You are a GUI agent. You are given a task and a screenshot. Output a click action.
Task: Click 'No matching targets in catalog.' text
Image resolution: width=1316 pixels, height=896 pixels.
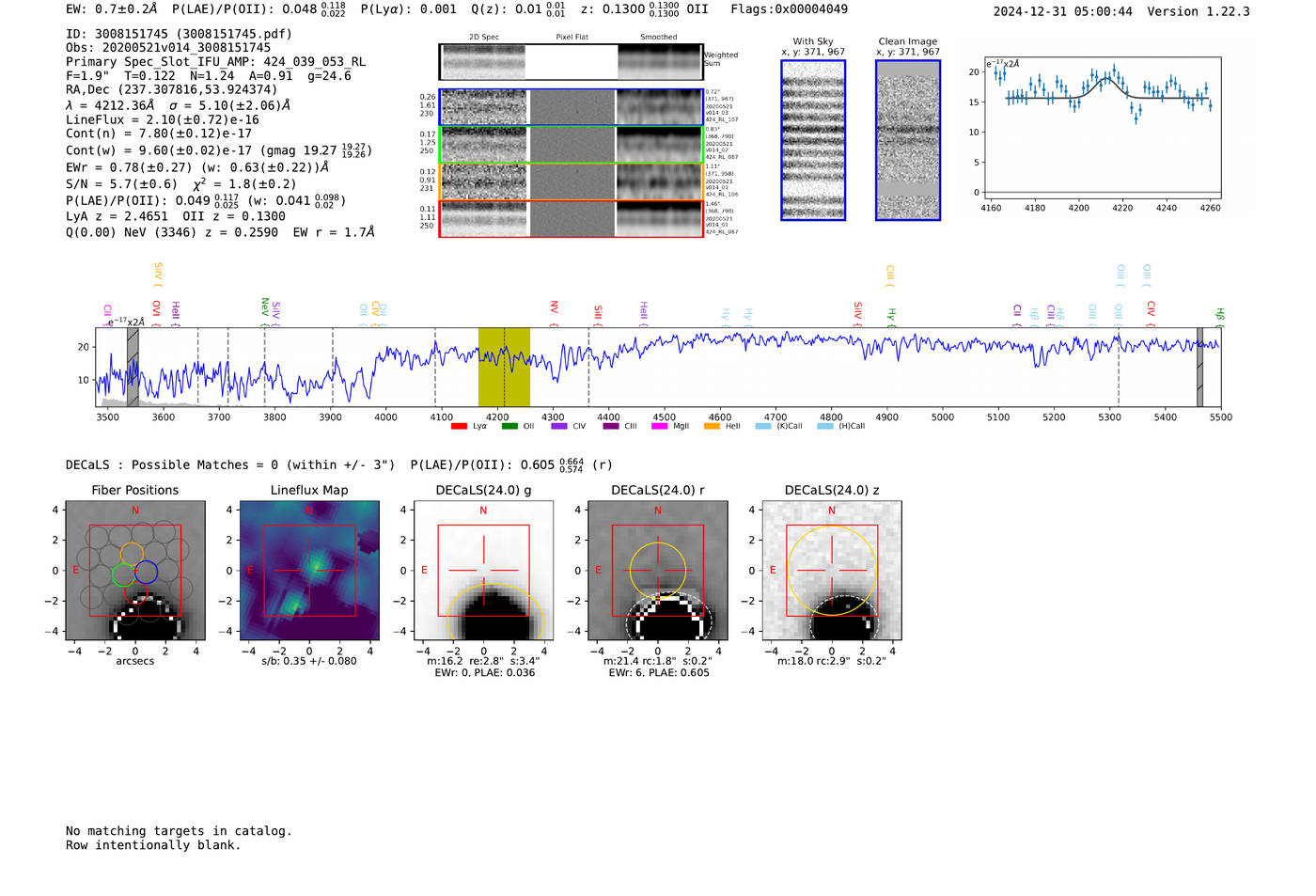click(x=179, y=831)
